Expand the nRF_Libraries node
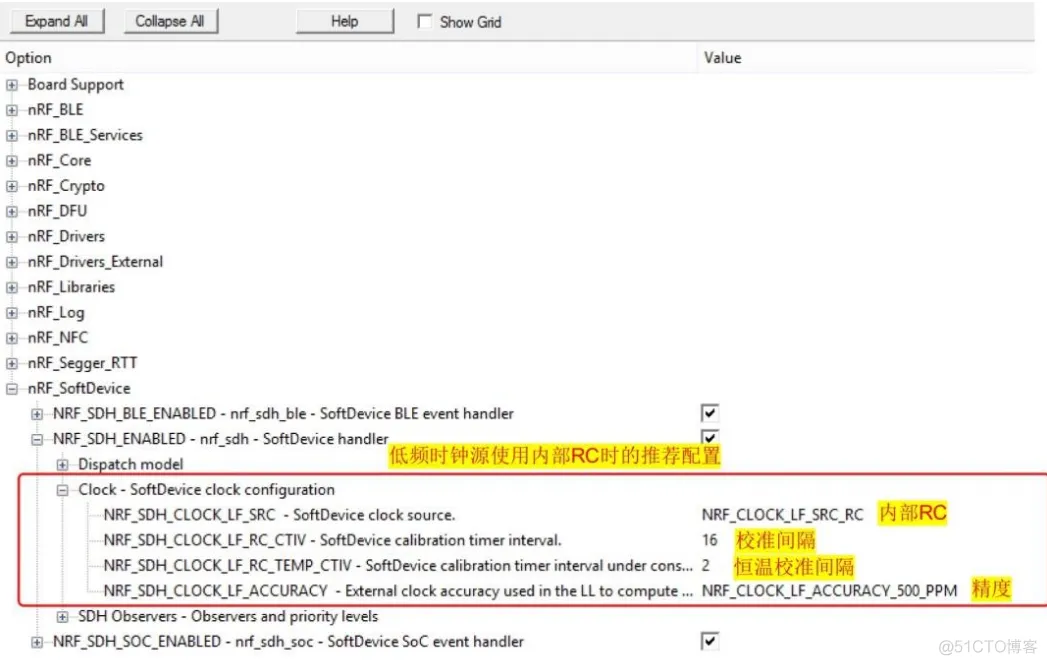The width and height of the screenshot is (1047, 665). pyautogui.click(x=12, y=288)
